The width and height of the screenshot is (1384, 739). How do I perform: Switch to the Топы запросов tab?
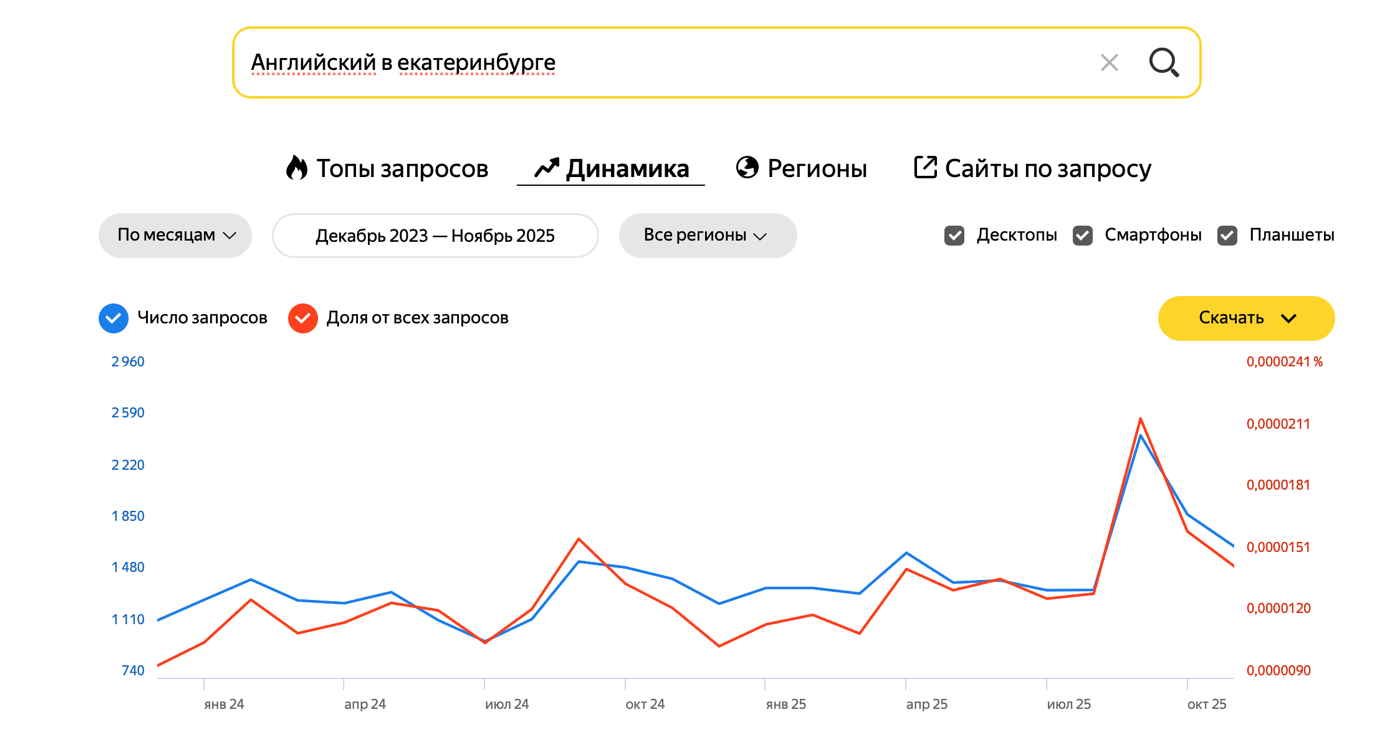click(402, 169)
